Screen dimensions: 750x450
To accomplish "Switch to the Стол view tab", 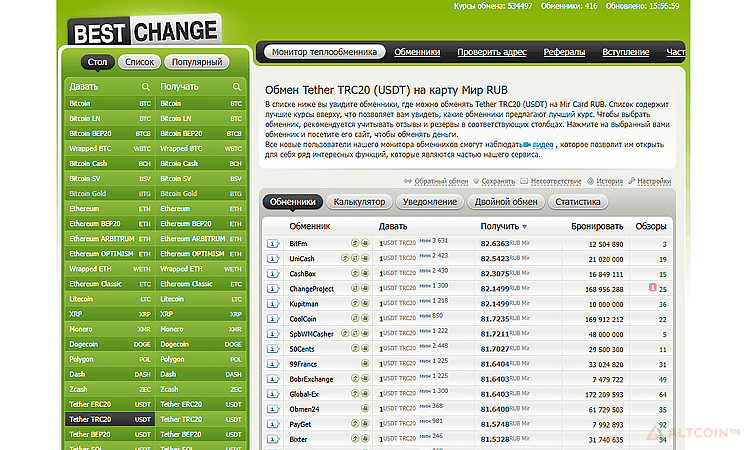I will click(98, 62).
